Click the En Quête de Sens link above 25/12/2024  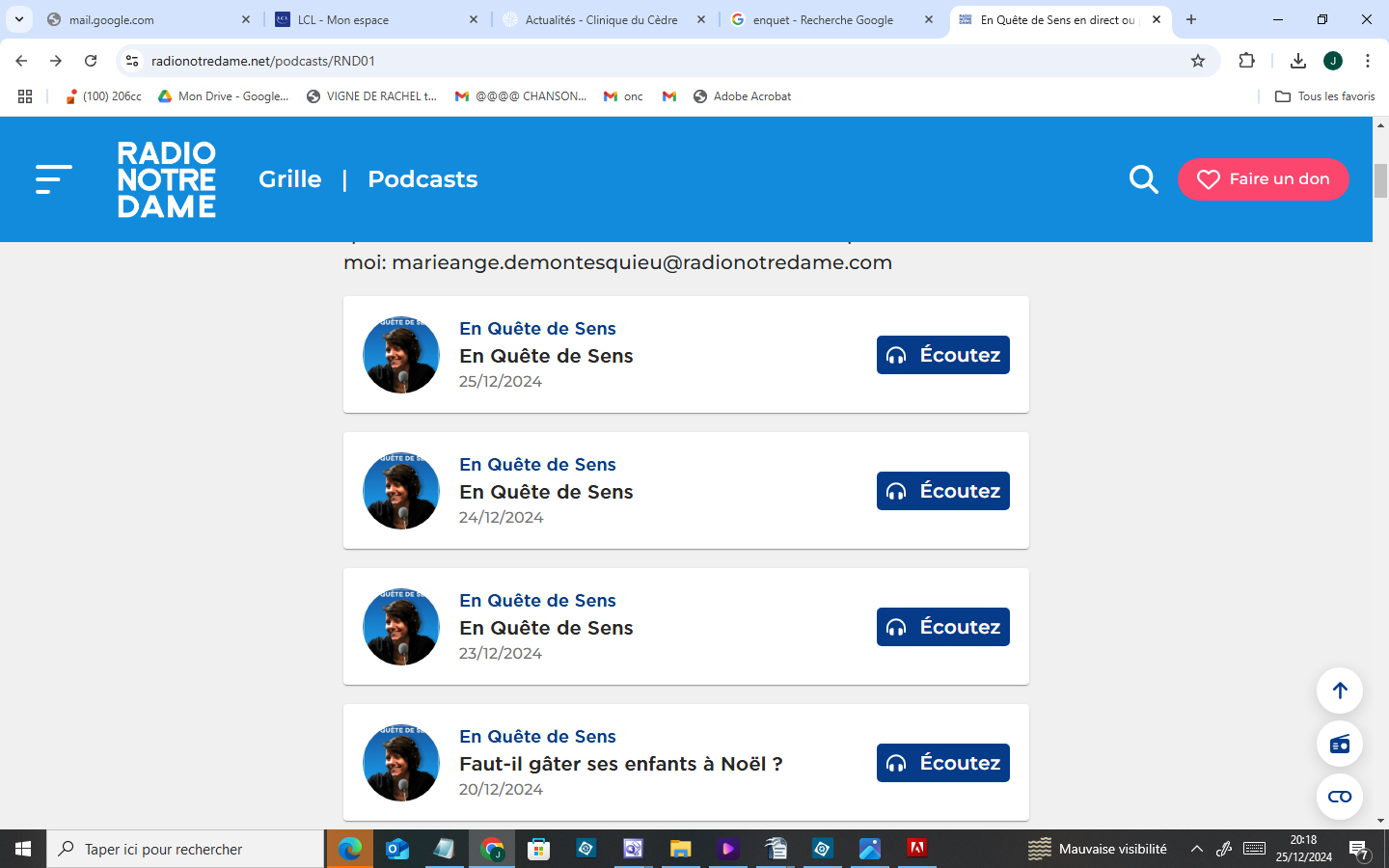537,329
